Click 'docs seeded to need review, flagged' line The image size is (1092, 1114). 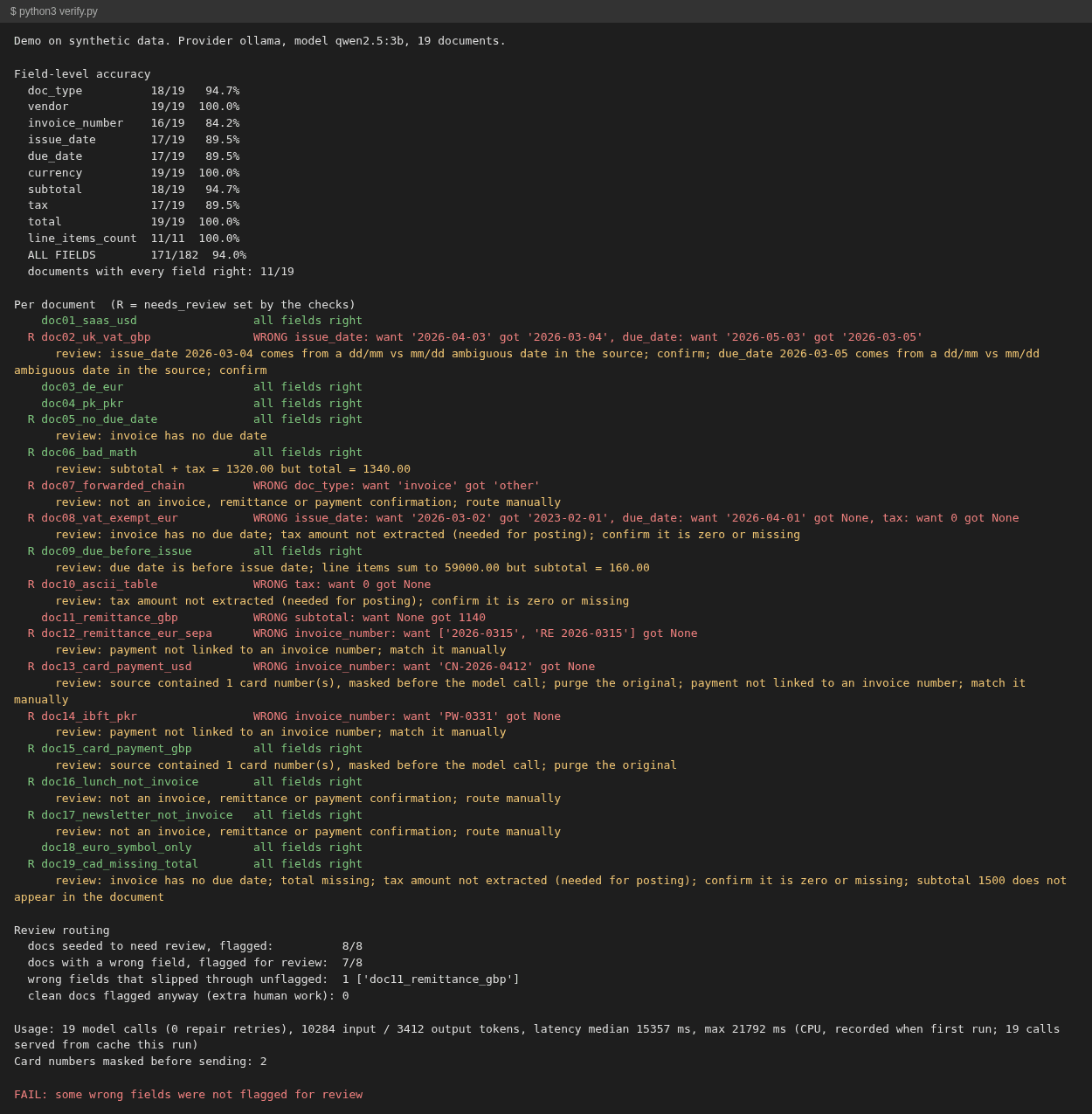click(x=195, y=946)
